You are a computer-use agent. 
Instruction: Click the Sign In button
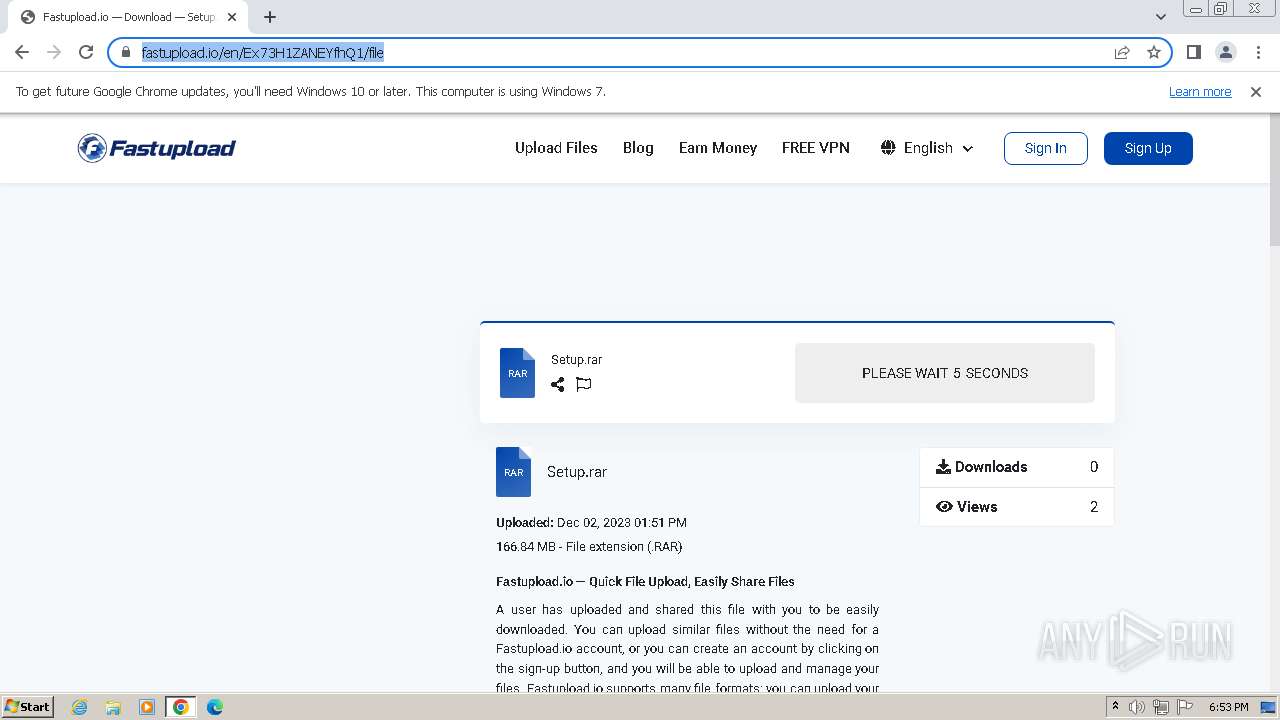(x=1046, y=148)
